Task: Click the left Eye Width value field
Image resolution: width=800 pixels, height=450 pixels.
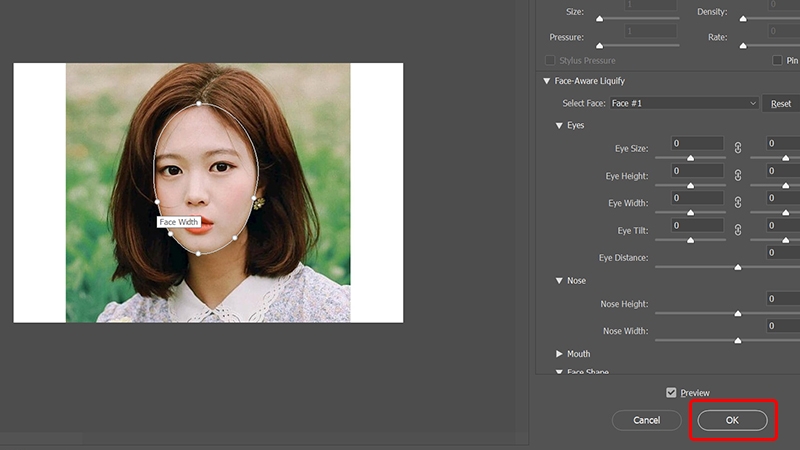Action: click(x=697, y=198)
